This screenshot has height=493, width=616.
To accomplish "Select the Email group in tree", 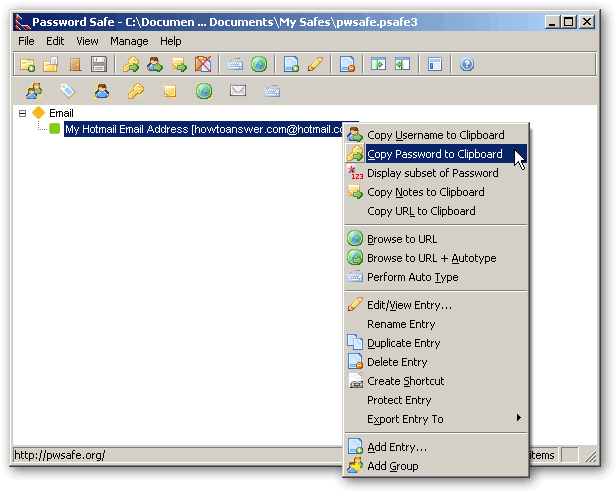I will 61,114.
